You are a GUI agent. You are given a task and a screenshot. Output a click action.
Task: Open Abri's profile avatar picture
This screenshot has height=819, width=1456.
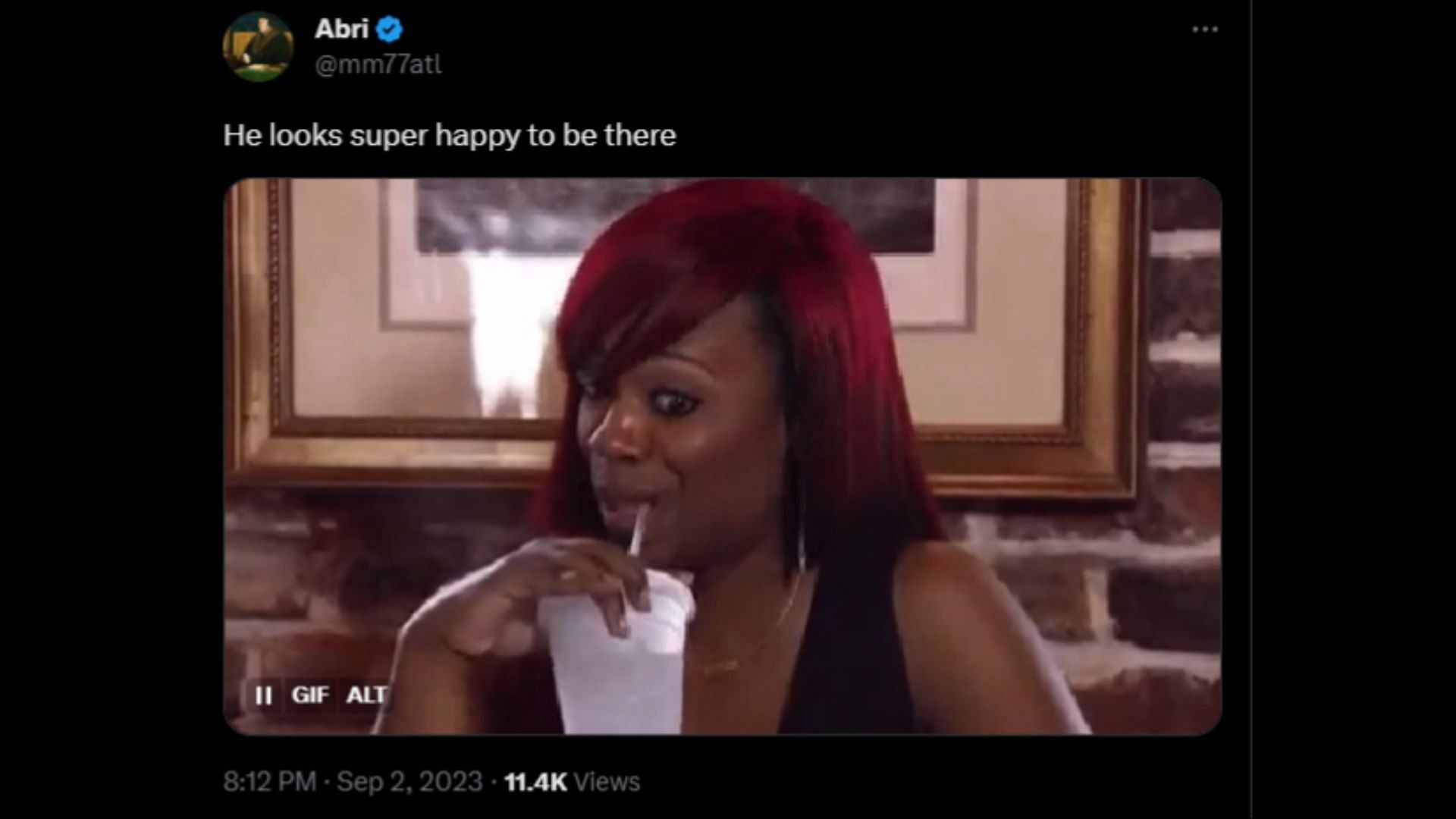point(258,46)
